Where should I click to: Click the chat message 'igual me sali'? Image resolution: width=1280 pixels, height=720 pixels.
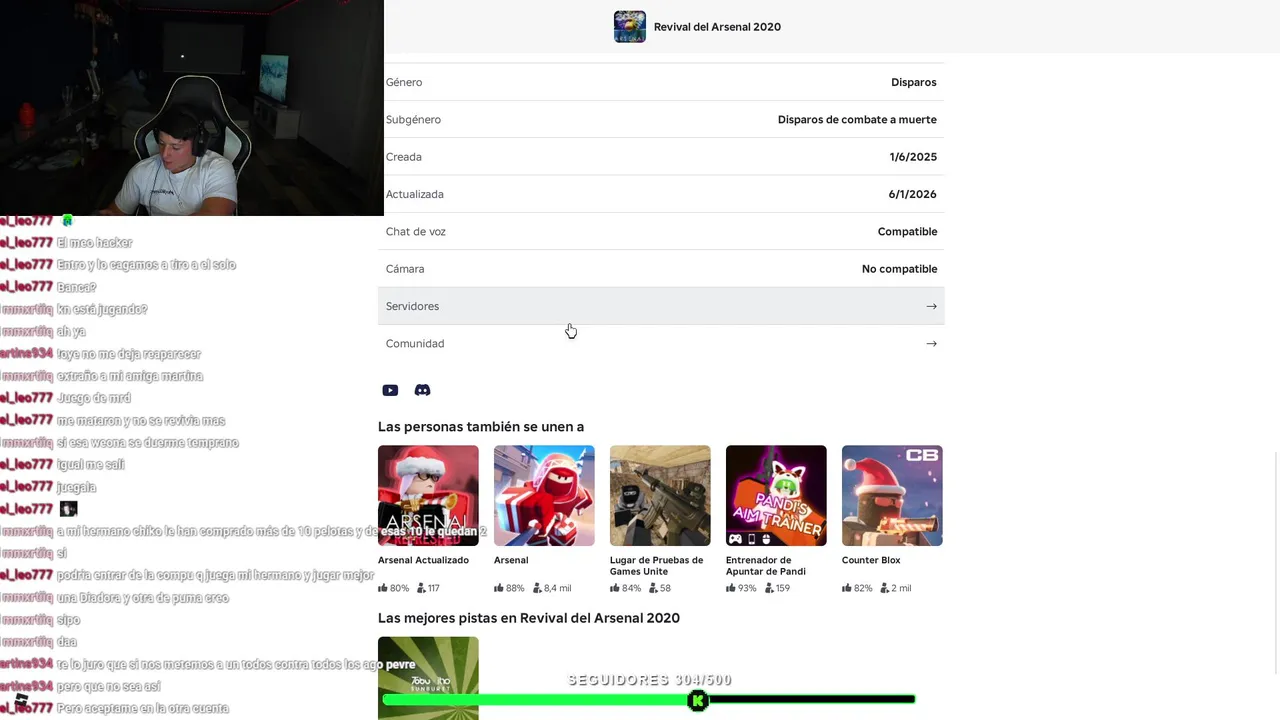tap(91, 465)
